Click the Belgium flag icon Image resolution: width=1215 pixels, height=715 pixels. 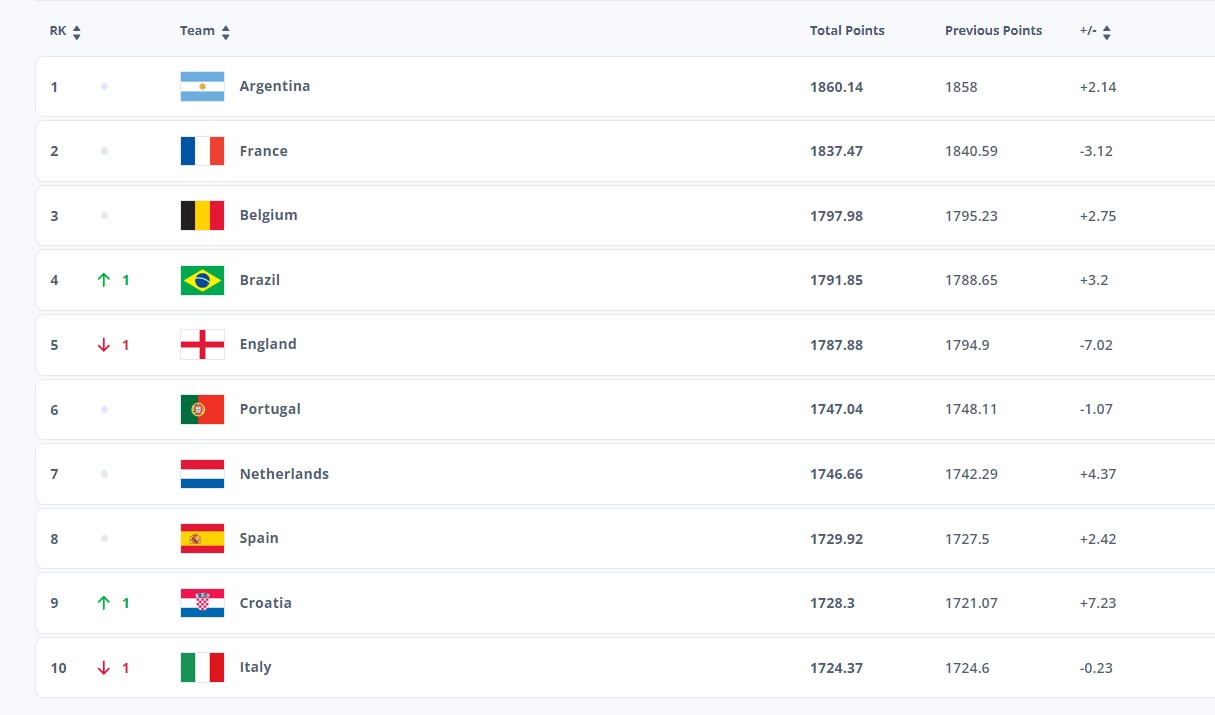tap(202, 216)
